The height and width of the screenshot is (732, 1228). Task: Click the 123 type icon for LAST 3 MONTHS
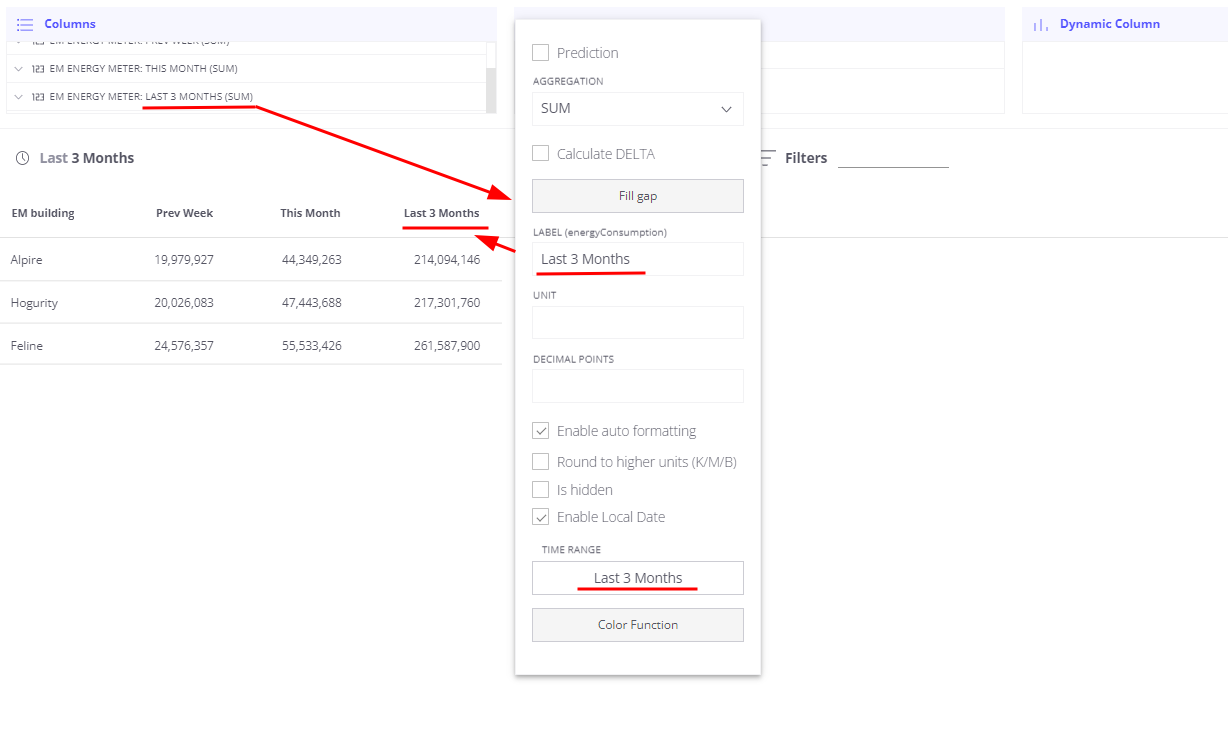(38, 97)
